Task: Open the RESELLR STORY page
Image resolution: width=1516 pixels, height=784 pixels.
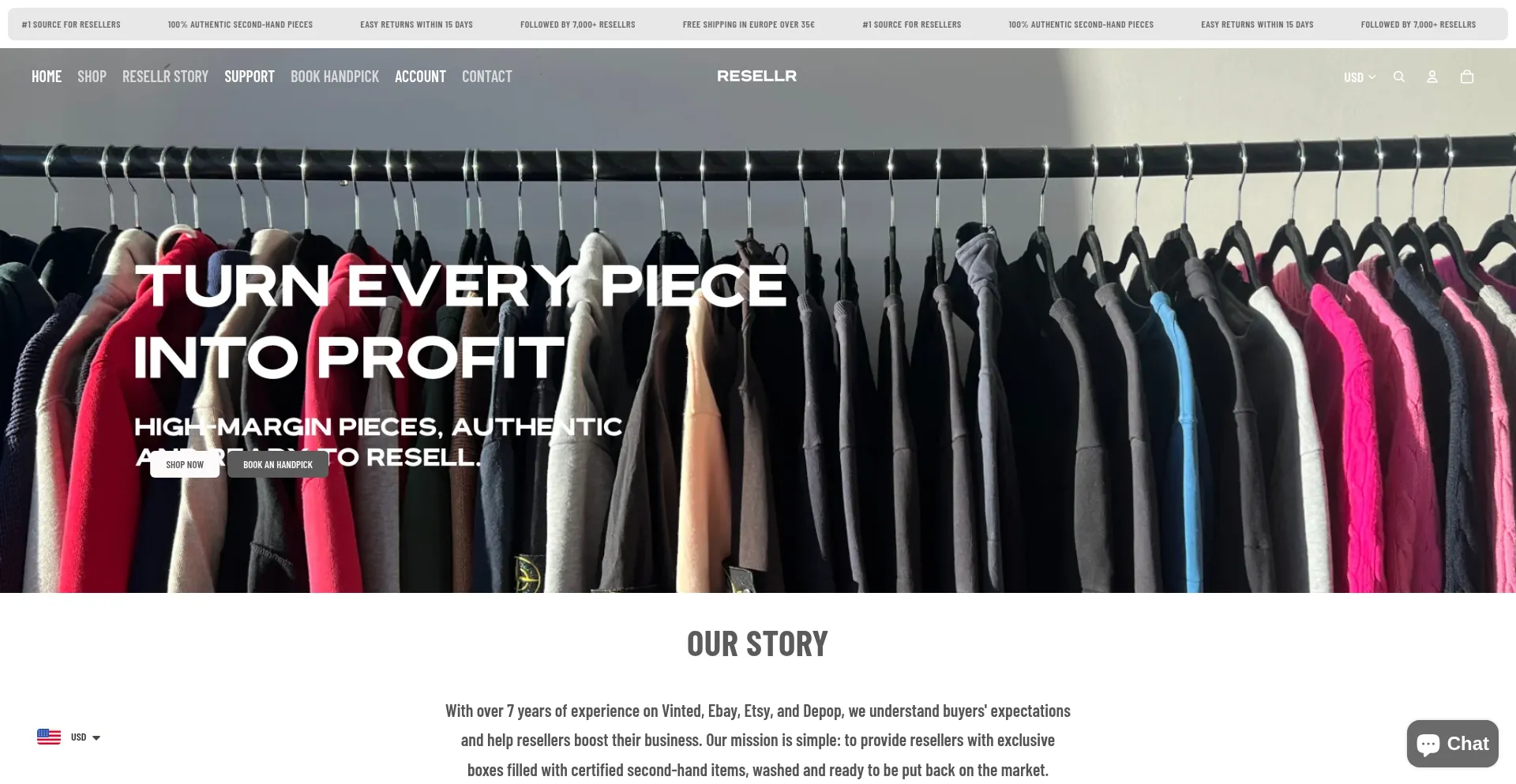Action: (x=165, y=77)
